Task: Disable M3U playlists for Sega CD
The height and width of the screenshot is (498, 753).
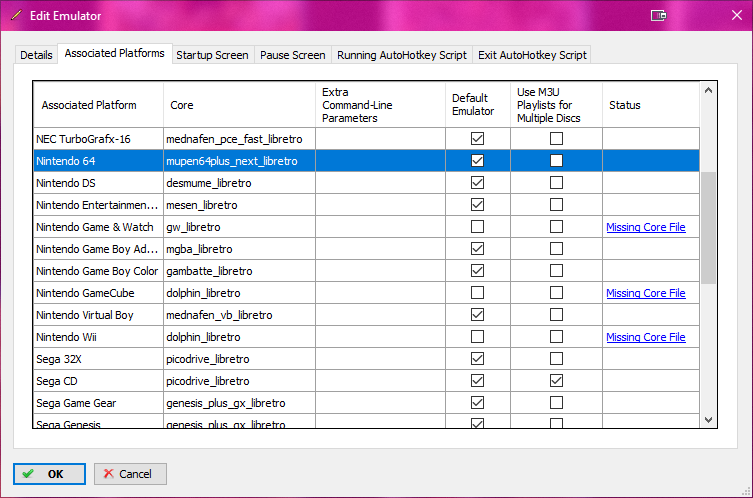Action: [x=556, y=381]
